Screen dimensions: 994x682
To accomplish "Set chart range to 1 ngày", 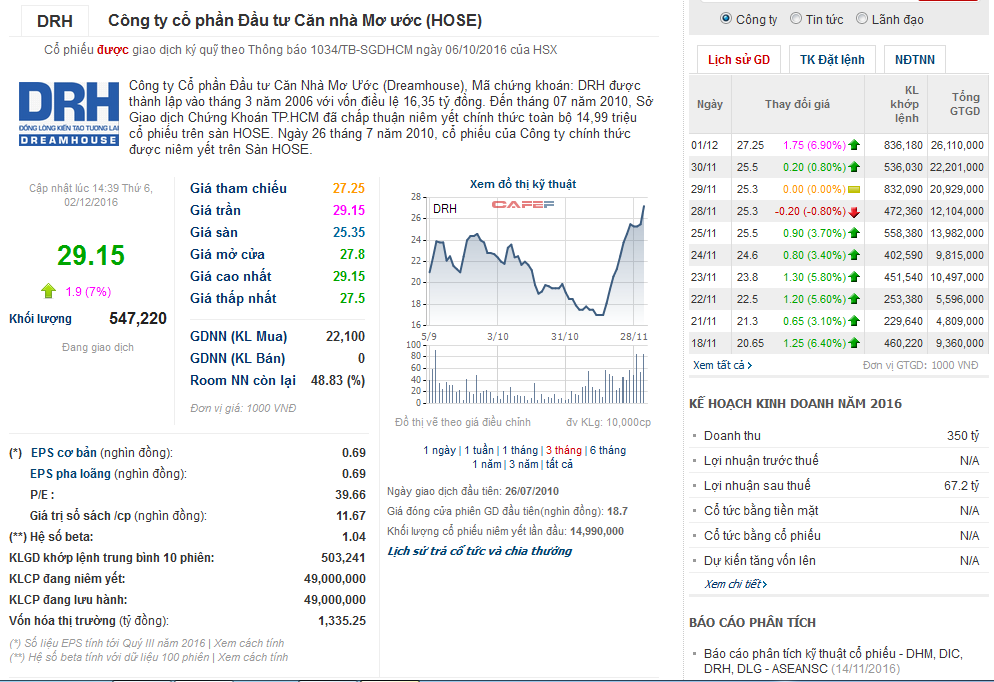I will coord(439,450).
